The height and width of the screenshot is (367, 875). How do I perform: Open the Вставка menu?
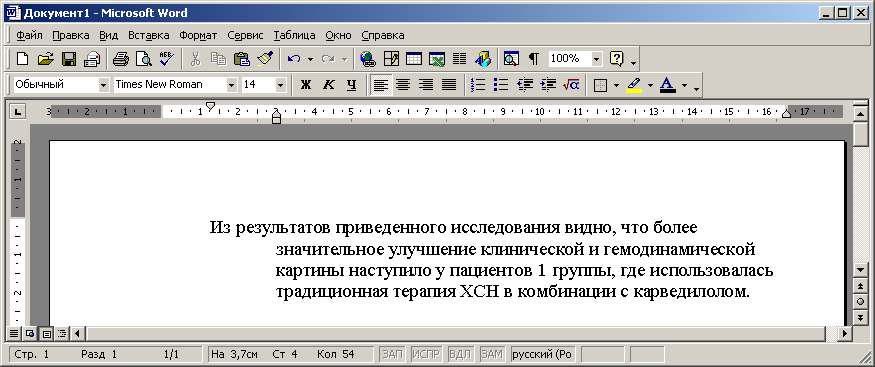pyautogui.click(x=148, y=35)
